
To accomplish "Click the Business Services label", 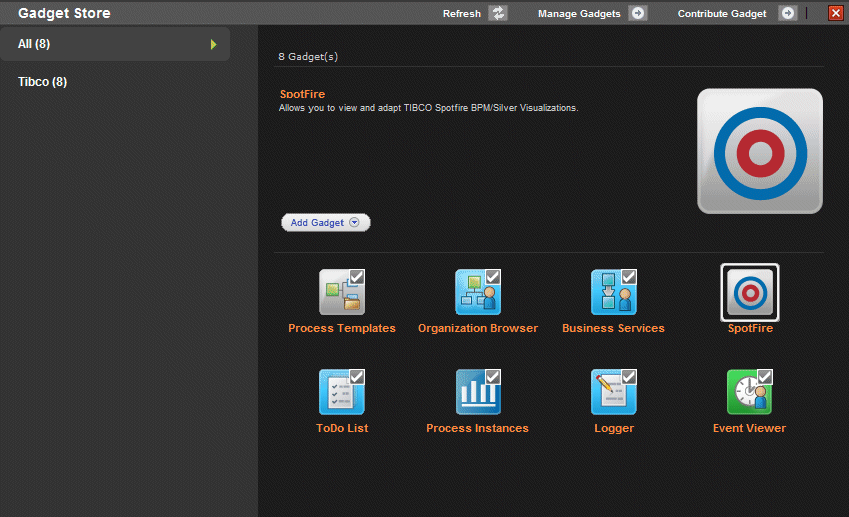I will coord(613,328).
